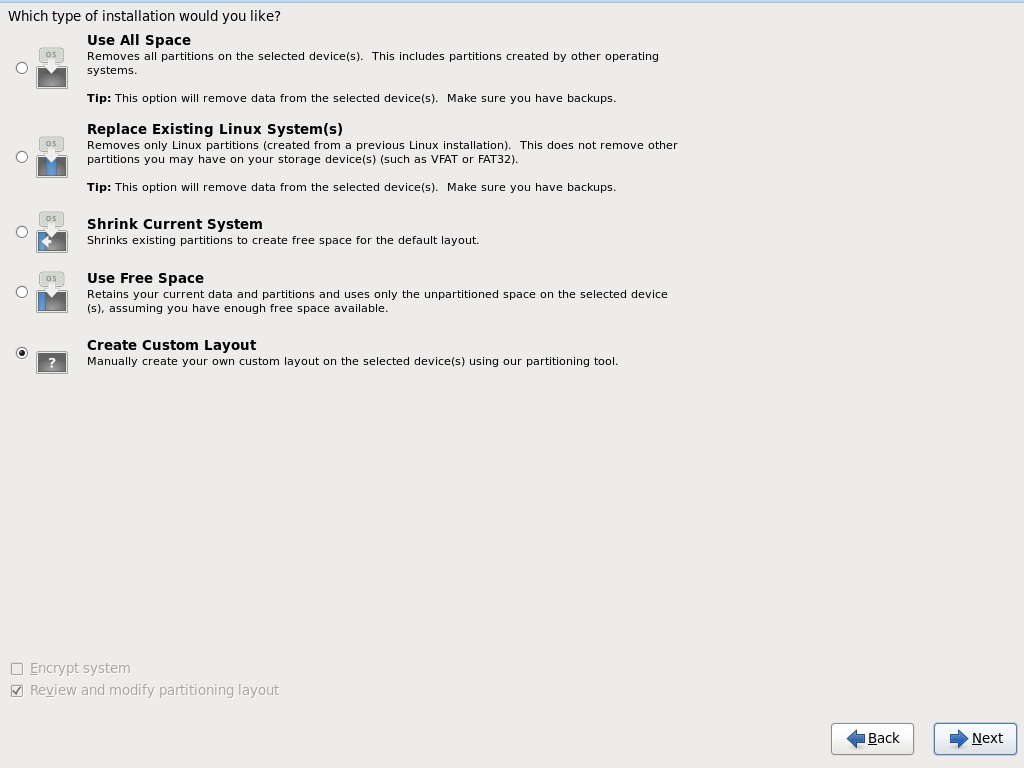Click the Shrink Current System arrow icon

52,232
